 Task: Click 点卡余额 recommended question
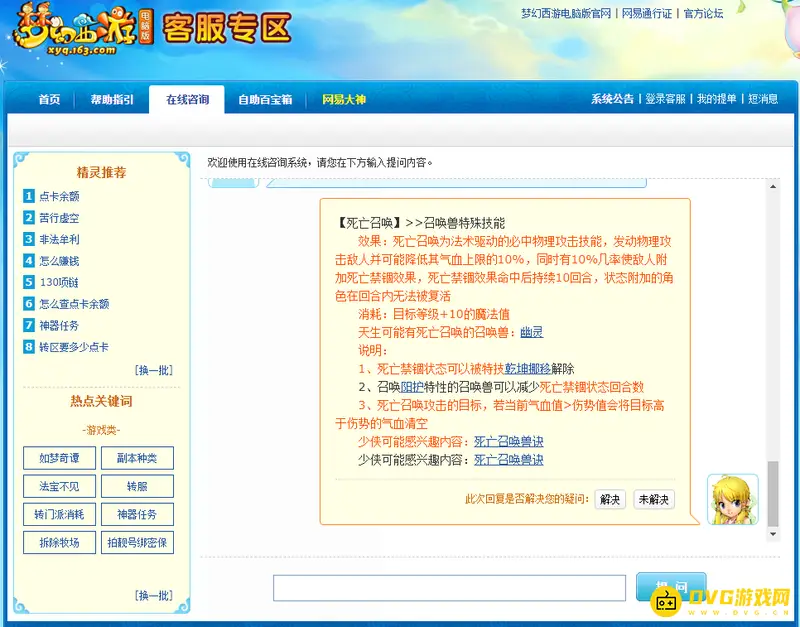tap(59, 196)
